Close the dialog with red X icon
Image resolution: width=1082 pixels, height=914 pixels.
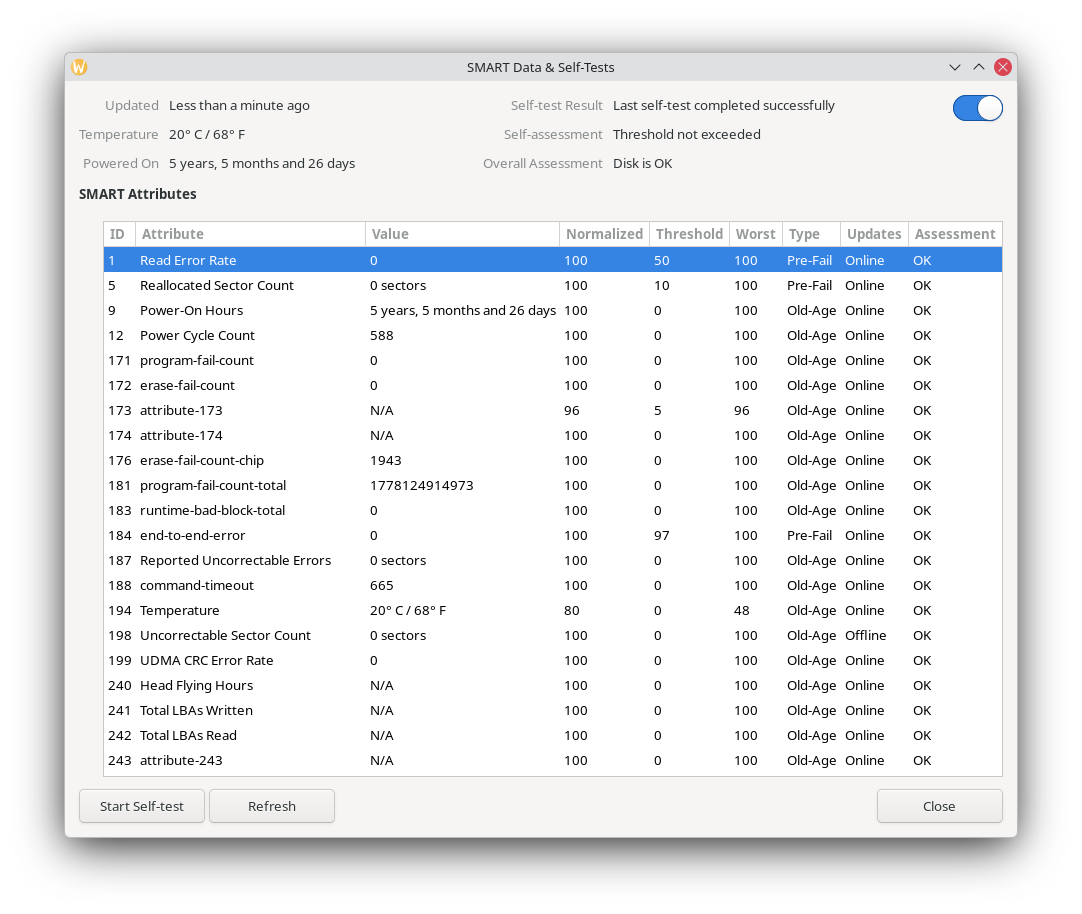1002,67
